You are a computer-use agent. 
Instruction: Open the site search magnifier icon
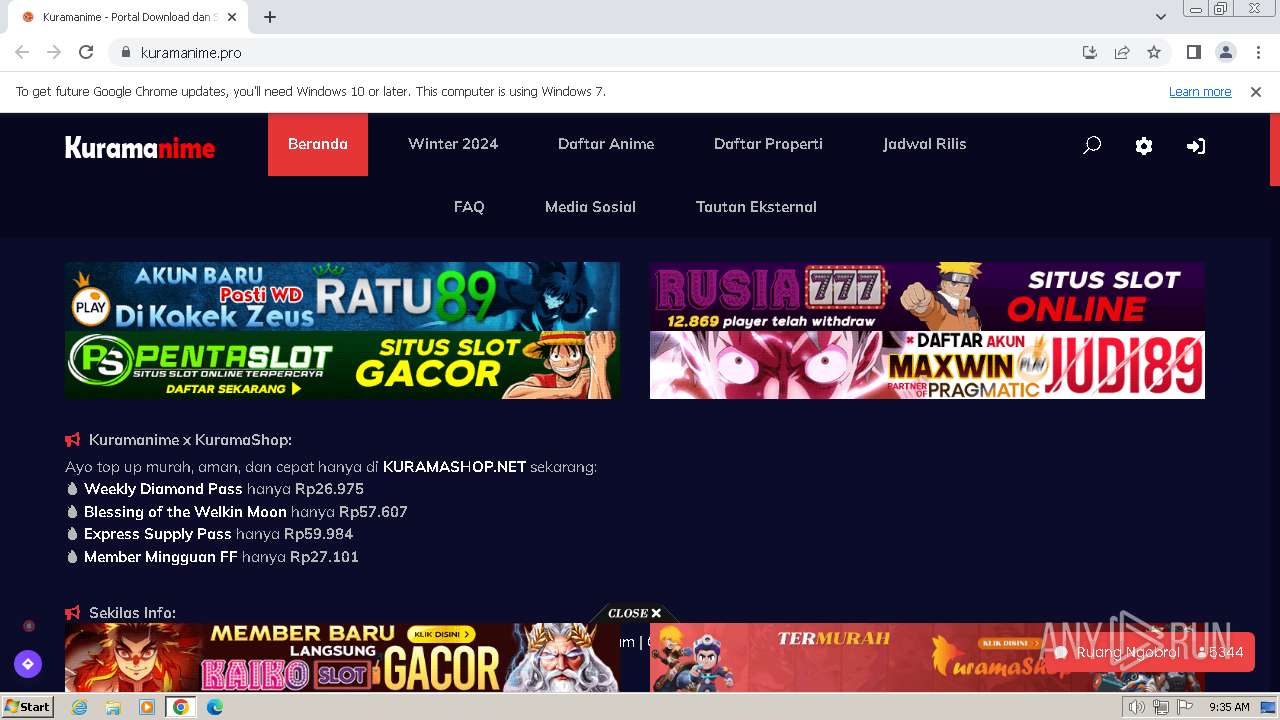pos(1092,145)
